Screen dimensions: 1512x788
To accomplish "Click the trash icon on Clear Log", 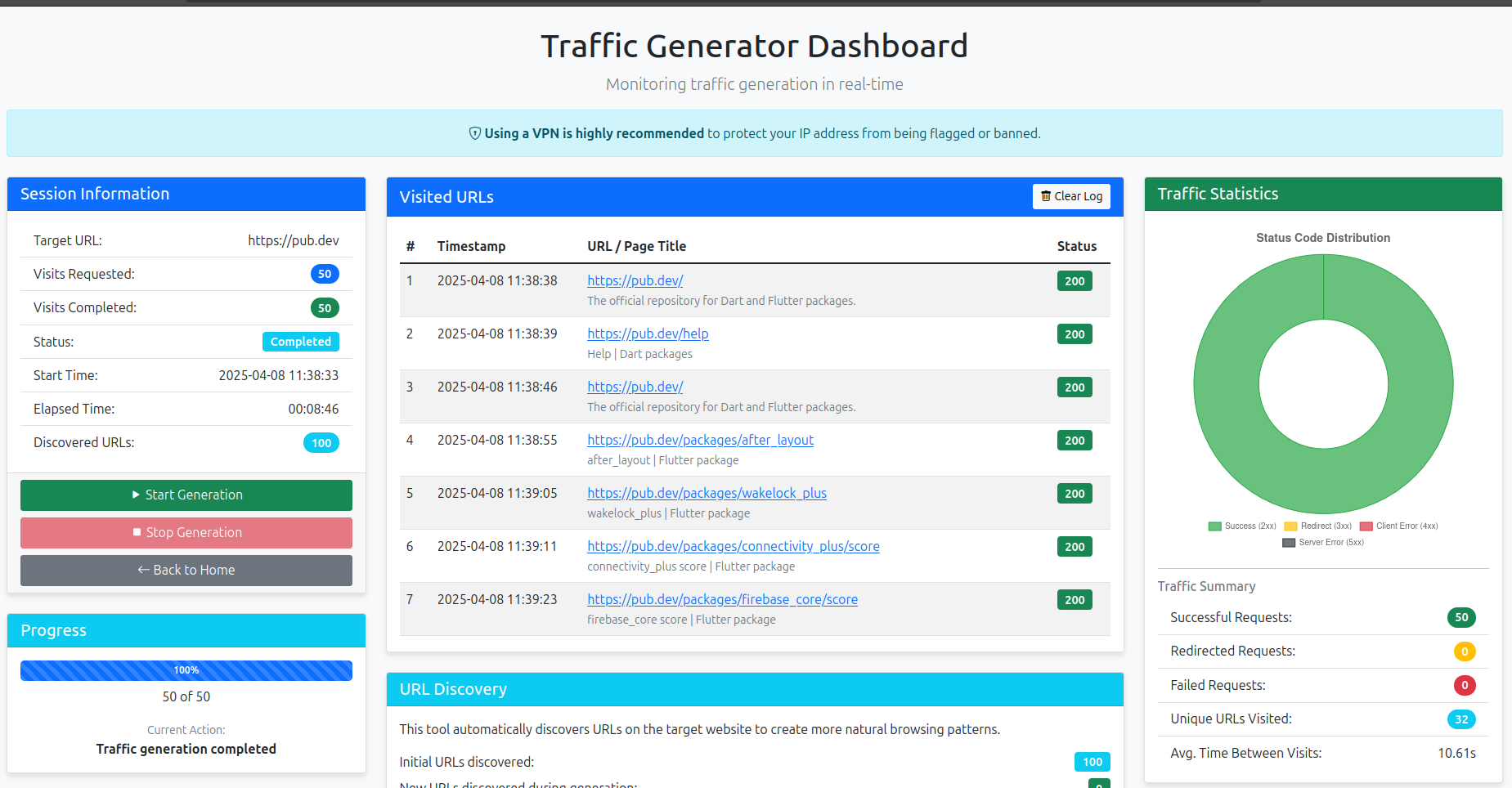I will pos(1047,196).
